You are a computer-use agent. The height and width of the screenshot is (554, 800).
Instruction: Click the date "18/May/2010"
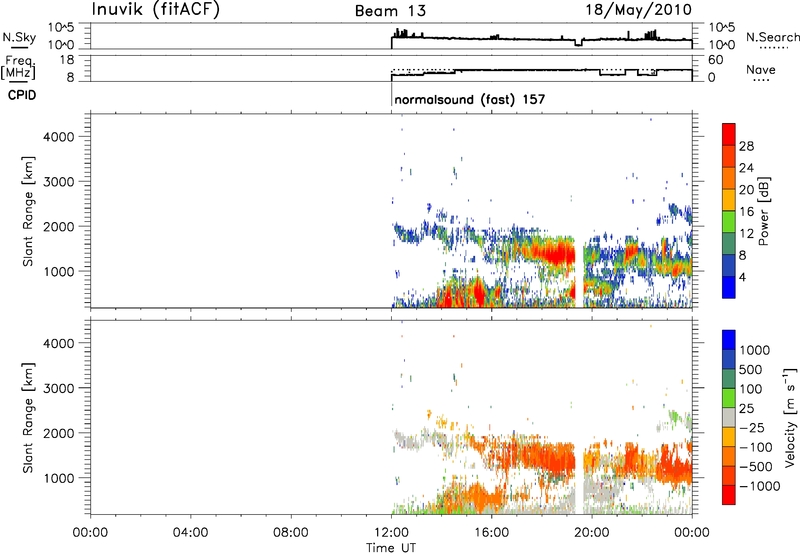[638, 10]
